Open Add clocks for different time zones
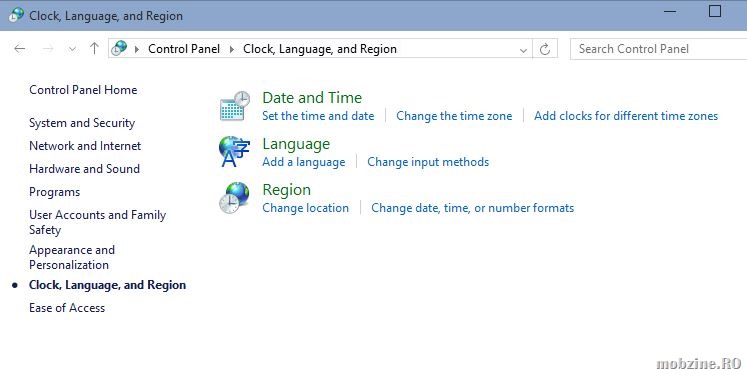The height and width of the screenshot is (375, 747). [x=626, y=116]
